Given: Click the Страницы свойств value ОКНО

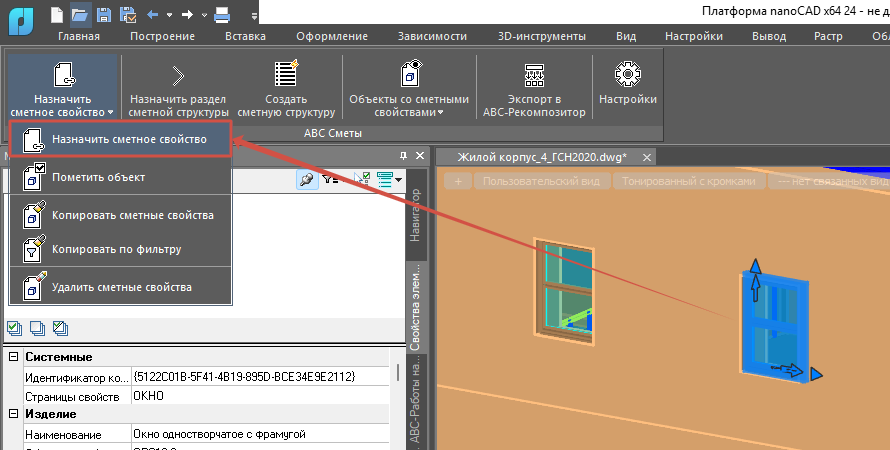Looking at the screenshot, I should point(261,396).
